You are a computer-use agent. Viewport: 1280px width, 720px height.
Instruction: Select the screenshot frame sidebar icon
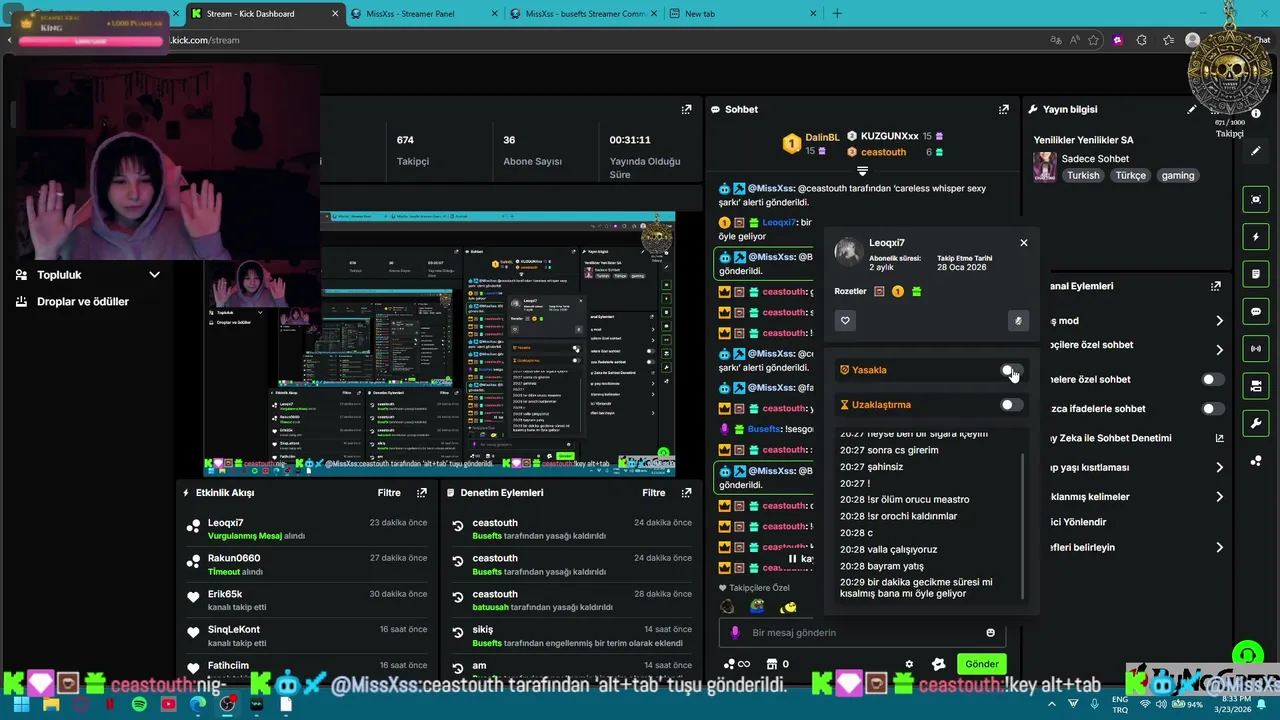[x=1256, y=200]
